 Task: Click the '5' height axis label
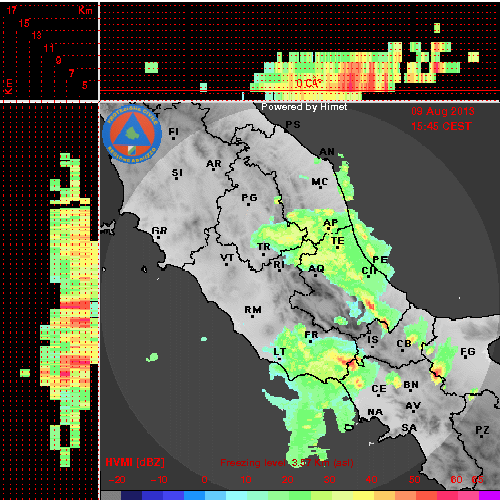point(85,85)
